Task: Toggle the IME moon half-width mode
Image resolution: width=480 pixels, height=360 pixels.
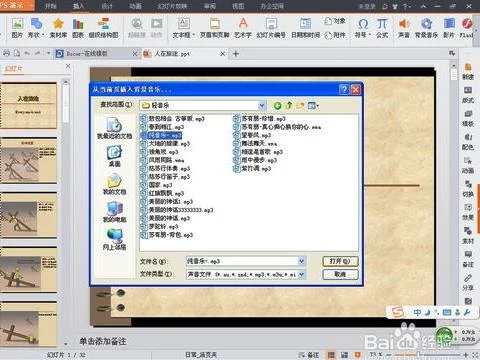Action: coord(428,312)
